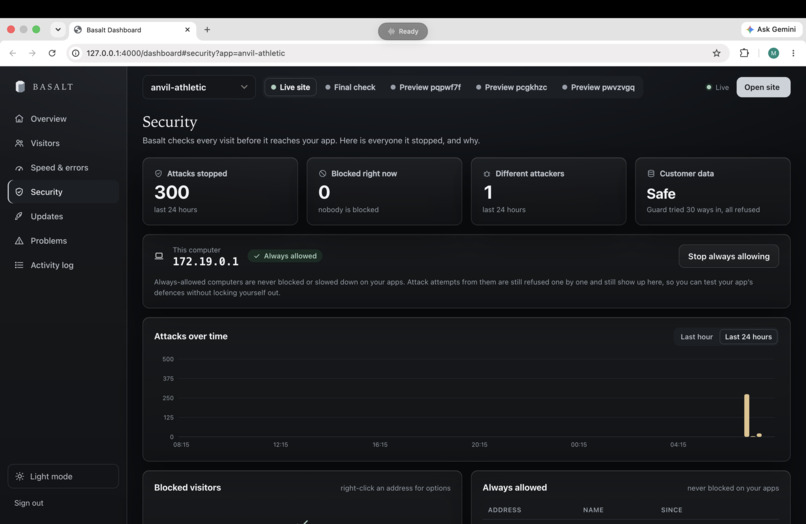This screenshot has height=524, width=806.
Task: Toggle Light mode
Action: (x=63, y=477)
